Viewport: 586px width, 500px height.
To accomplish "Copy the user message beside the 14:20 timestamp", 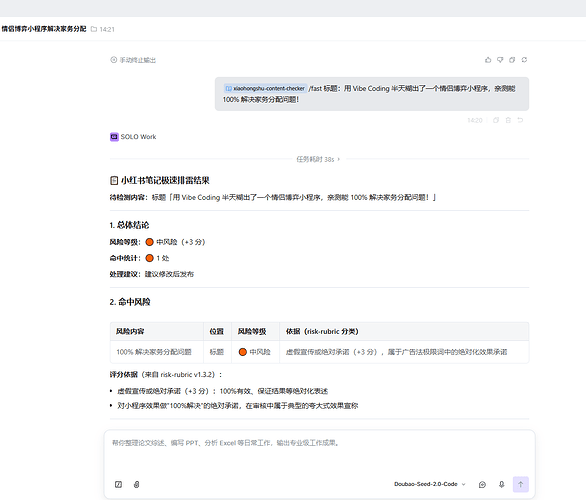I will click(496, 120).
